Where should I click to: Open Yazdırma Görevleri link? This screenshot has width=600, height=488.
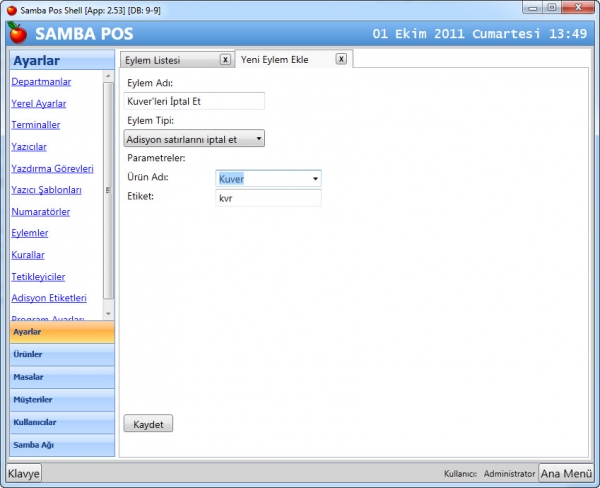pyautogui.click(x=52, y=168)
